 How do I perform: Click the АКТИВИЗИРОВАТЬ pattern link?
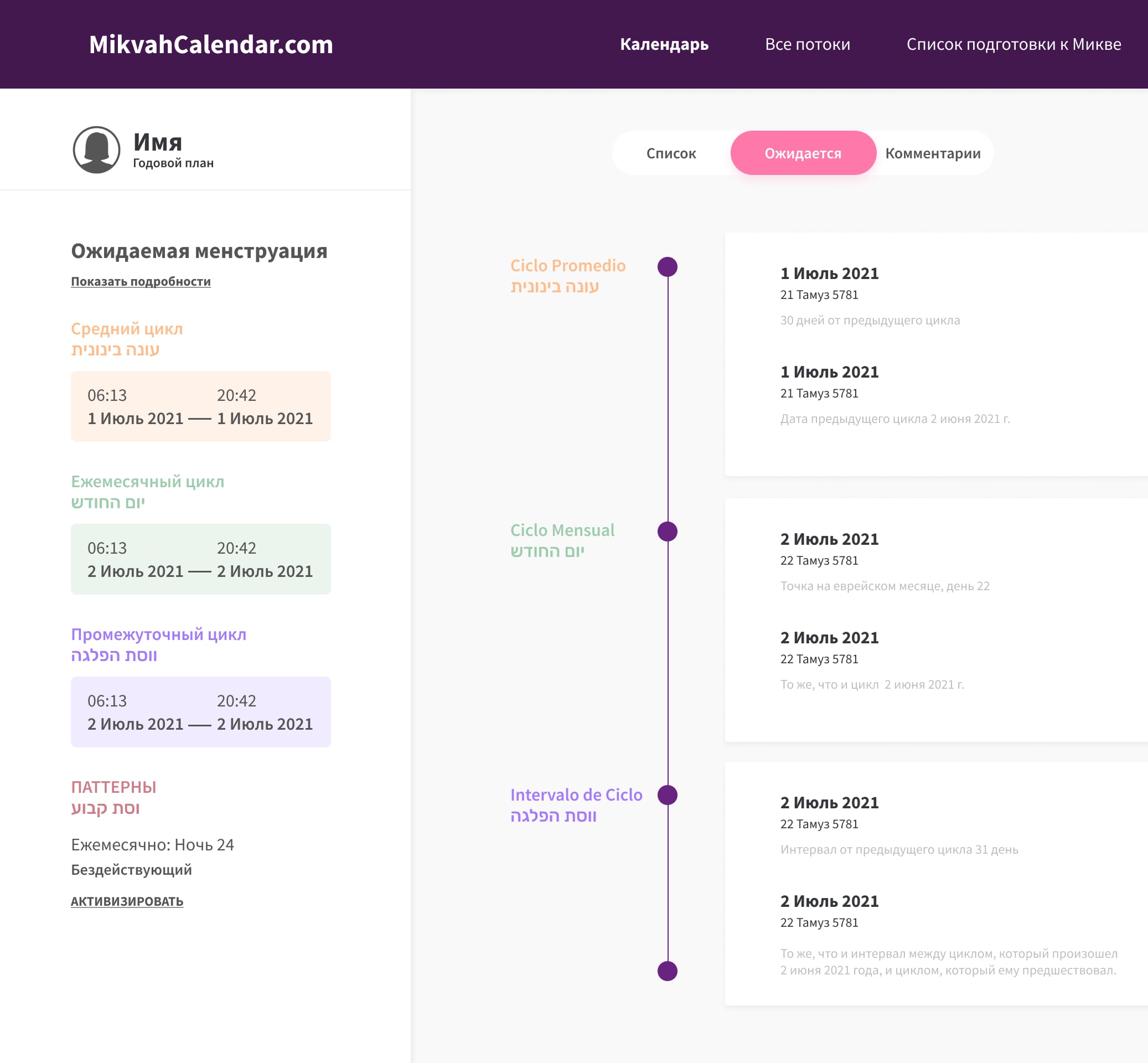[x=127, y=901]
